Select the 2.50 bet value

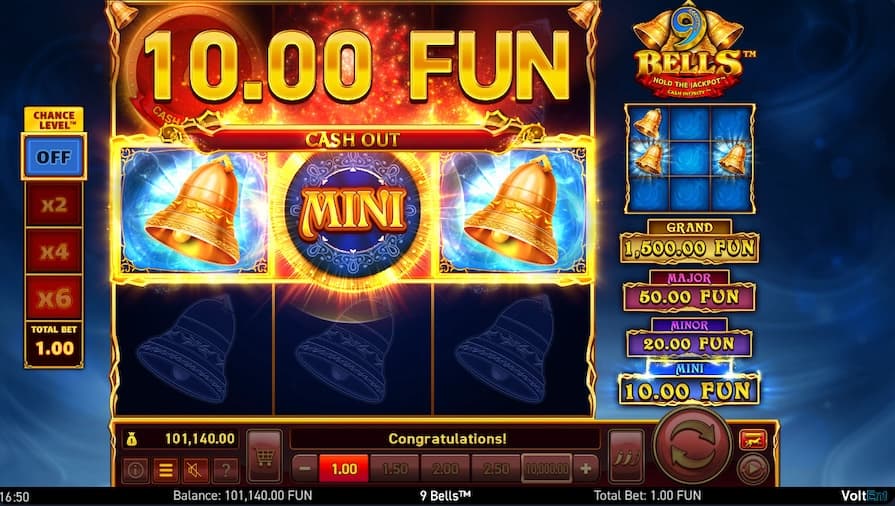496,469
